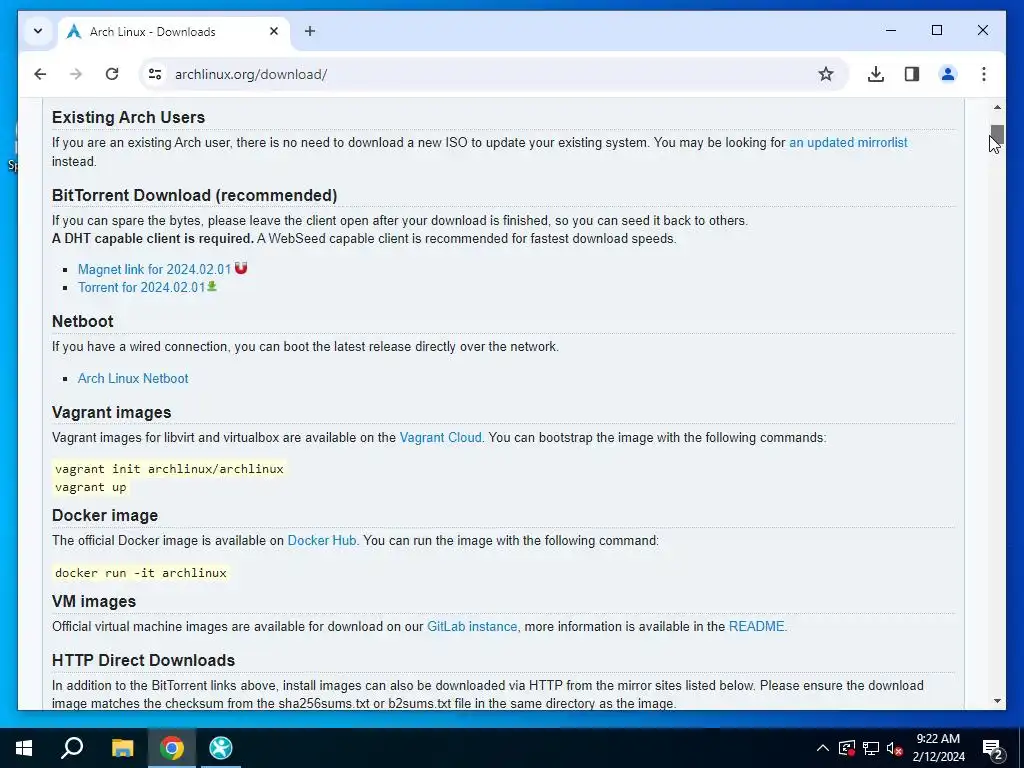Visit the Vagrant Cloud link
The height and width of the screenshot is (768, 1024).
(441, 438)
